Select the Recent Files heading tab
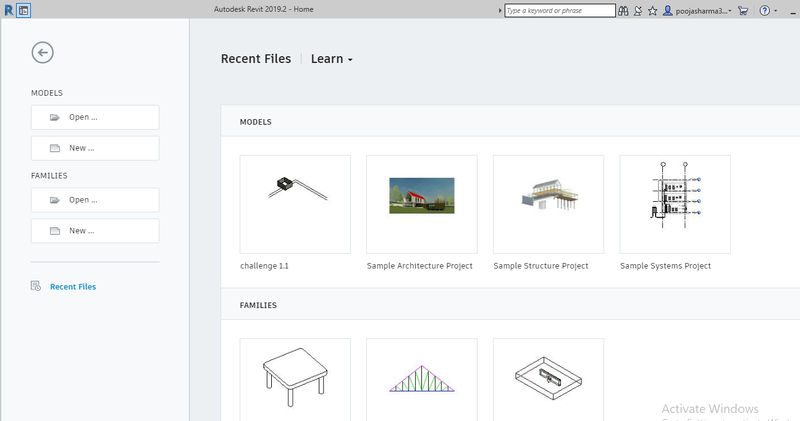Image resolution: width=800 pixels, height=421 pixels. click(x=256, y=59)
